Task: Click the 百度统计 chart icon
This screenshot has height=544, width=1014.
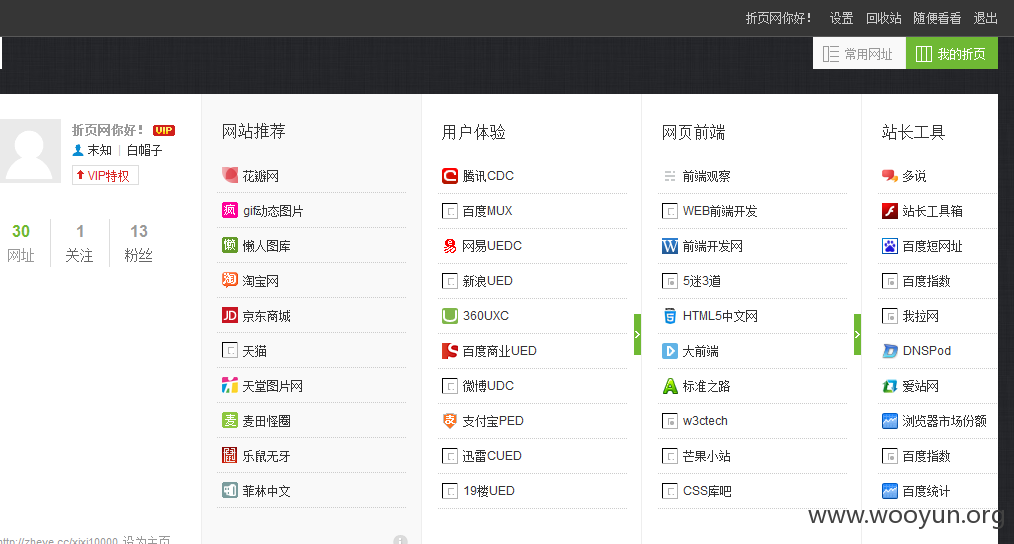Action: [890, 491]
